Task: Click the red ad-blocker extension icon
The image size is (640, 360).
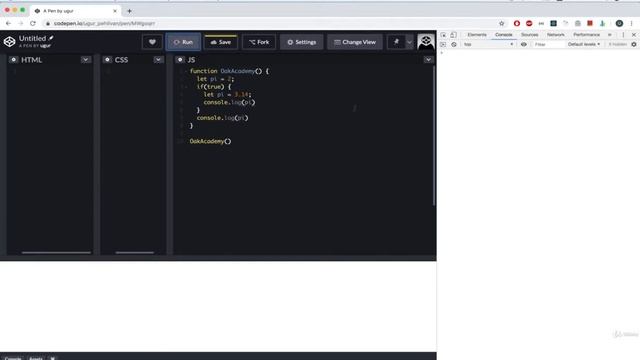Action: [529, 23]
